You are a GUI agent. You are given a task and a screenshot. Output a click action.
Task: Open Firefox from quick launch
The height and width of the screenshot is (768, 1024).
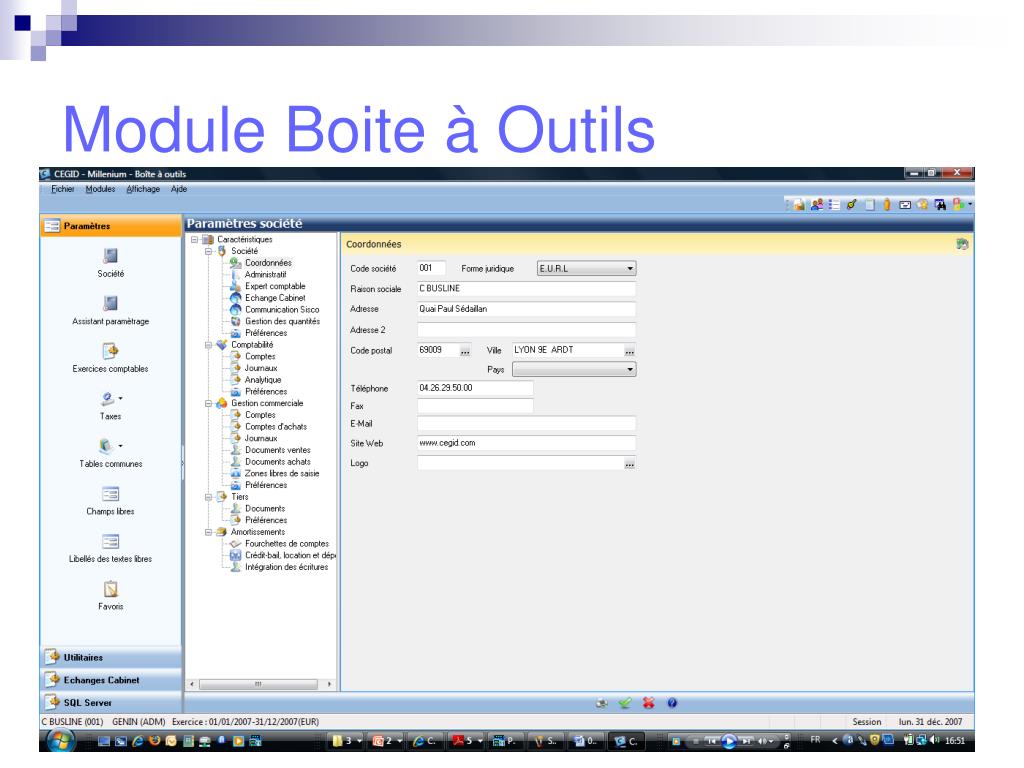click(x=155, y=741)
